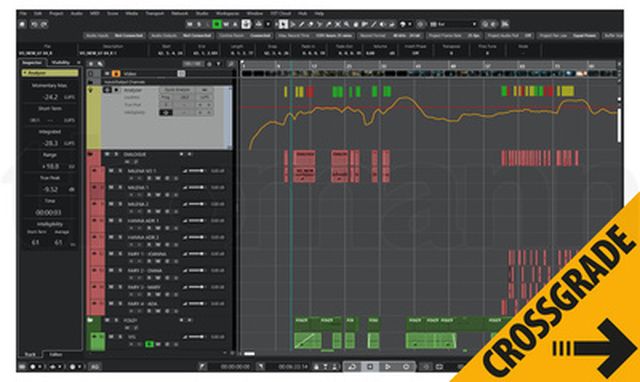Image resolution: width=640 pixels, height=382 pixels.
Task: Click the undo arrow in the toolbar
Action: point(35,24)
